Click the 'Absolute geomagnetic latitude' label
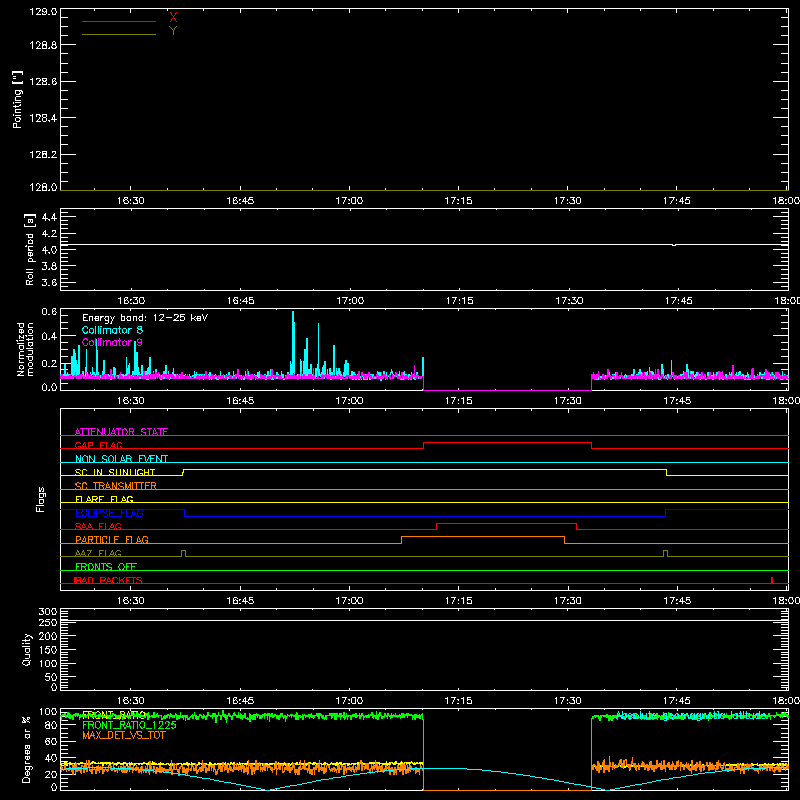The width and height of the screenshot is (800, 800). pos(692,716)
